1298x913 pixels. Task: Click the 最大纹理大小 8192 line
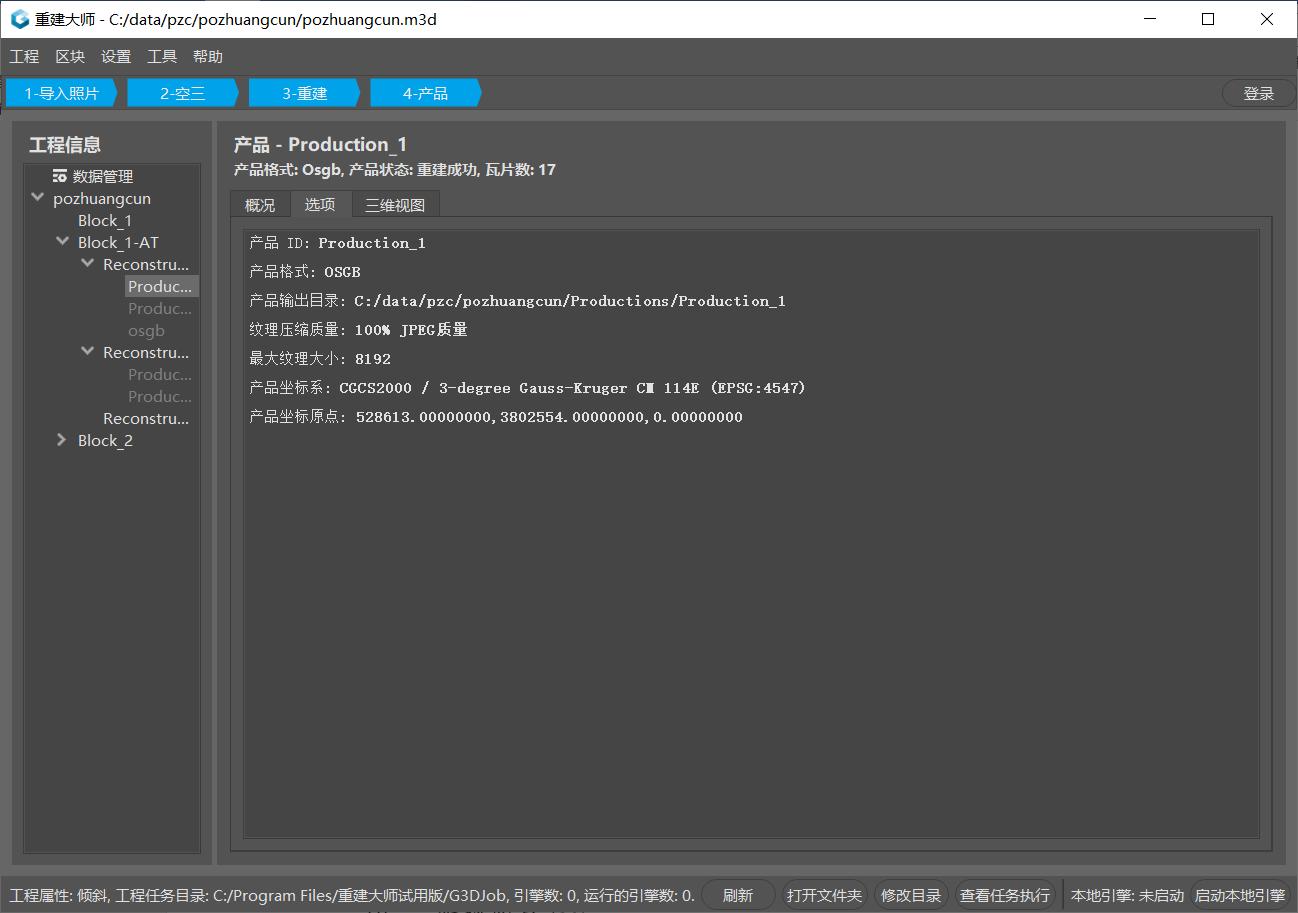coord(320,359)
